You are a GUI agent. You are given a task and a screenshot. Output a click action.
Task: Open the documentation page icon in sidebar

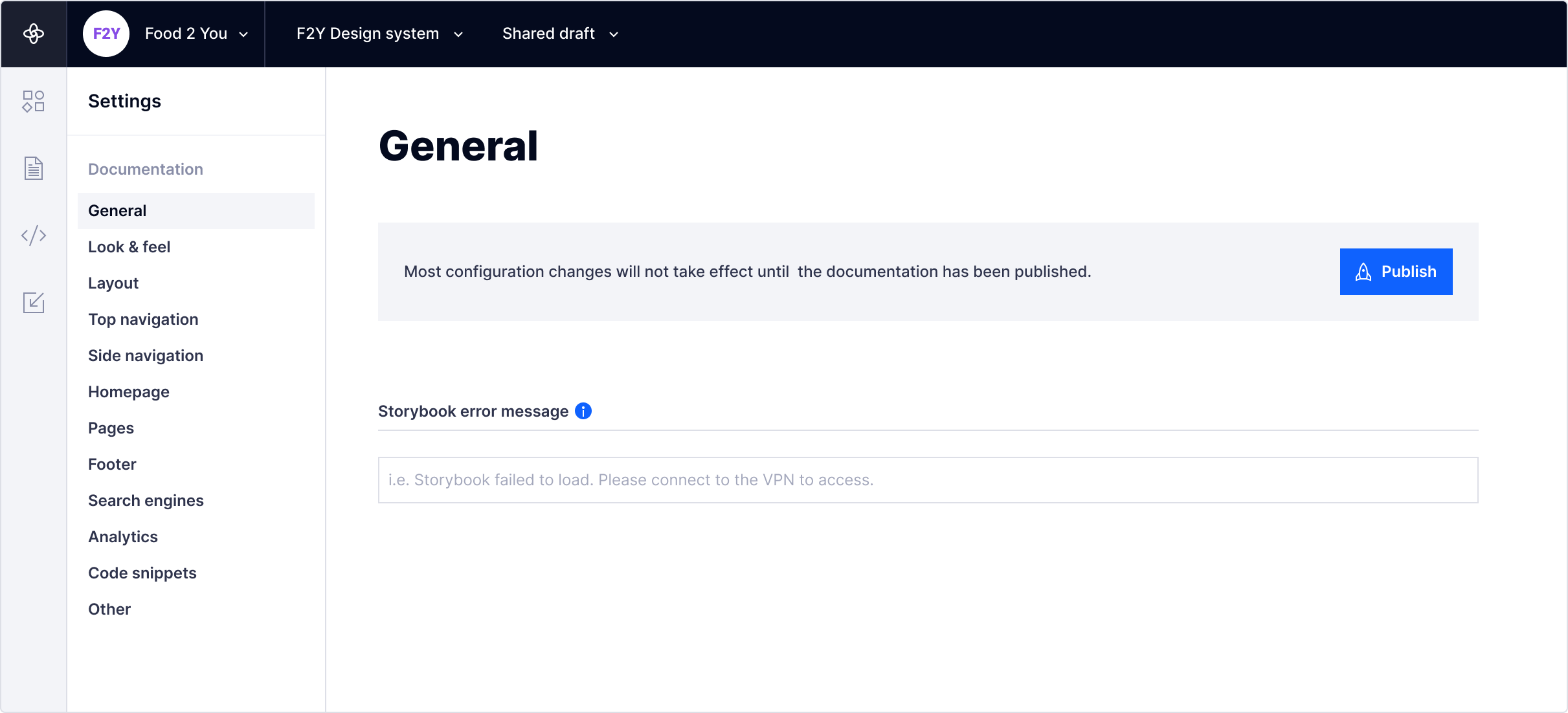(x=34, y=168)
